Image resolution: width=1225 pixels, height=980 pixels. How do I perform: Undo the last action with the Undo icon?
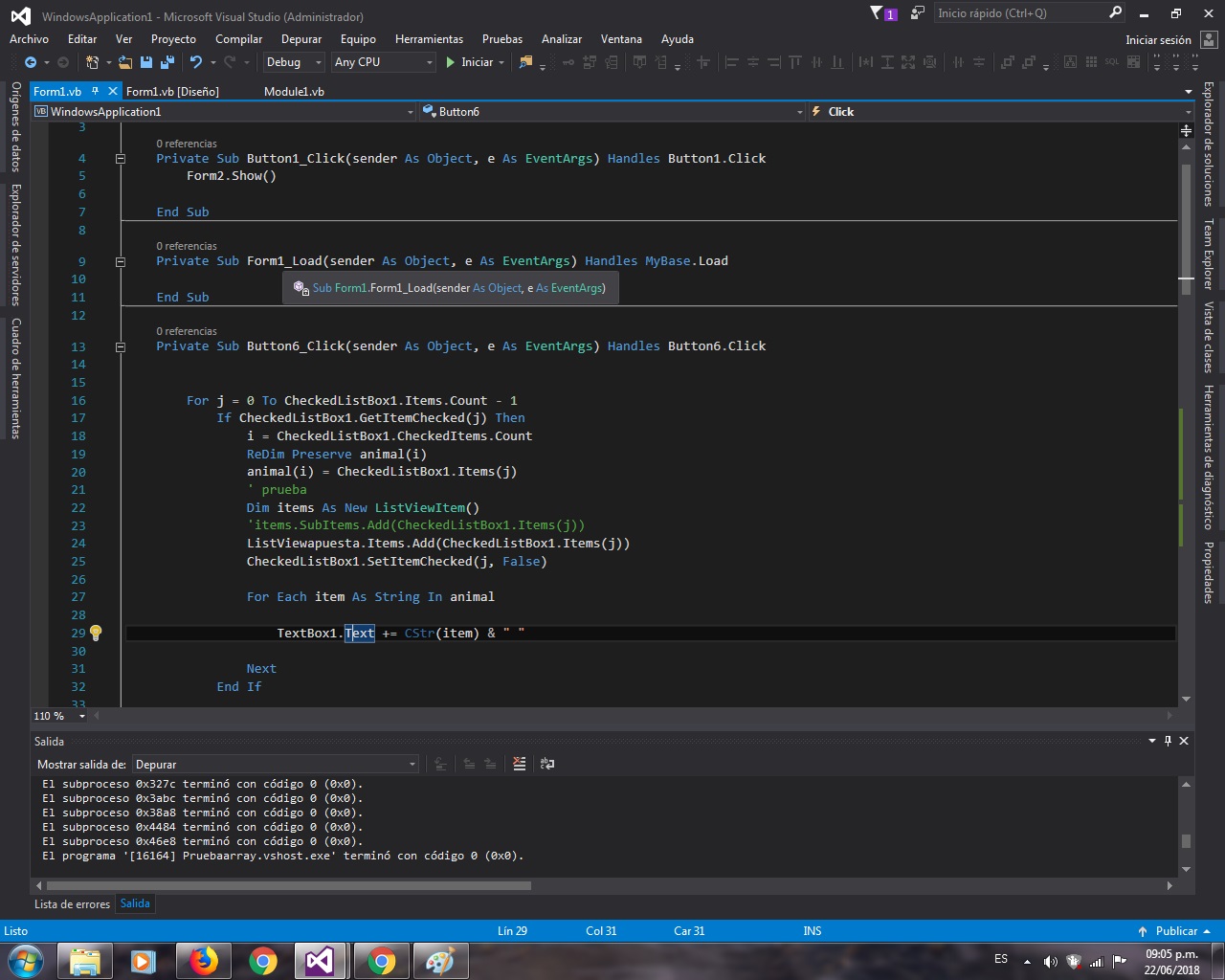click(x=196, y=62)
